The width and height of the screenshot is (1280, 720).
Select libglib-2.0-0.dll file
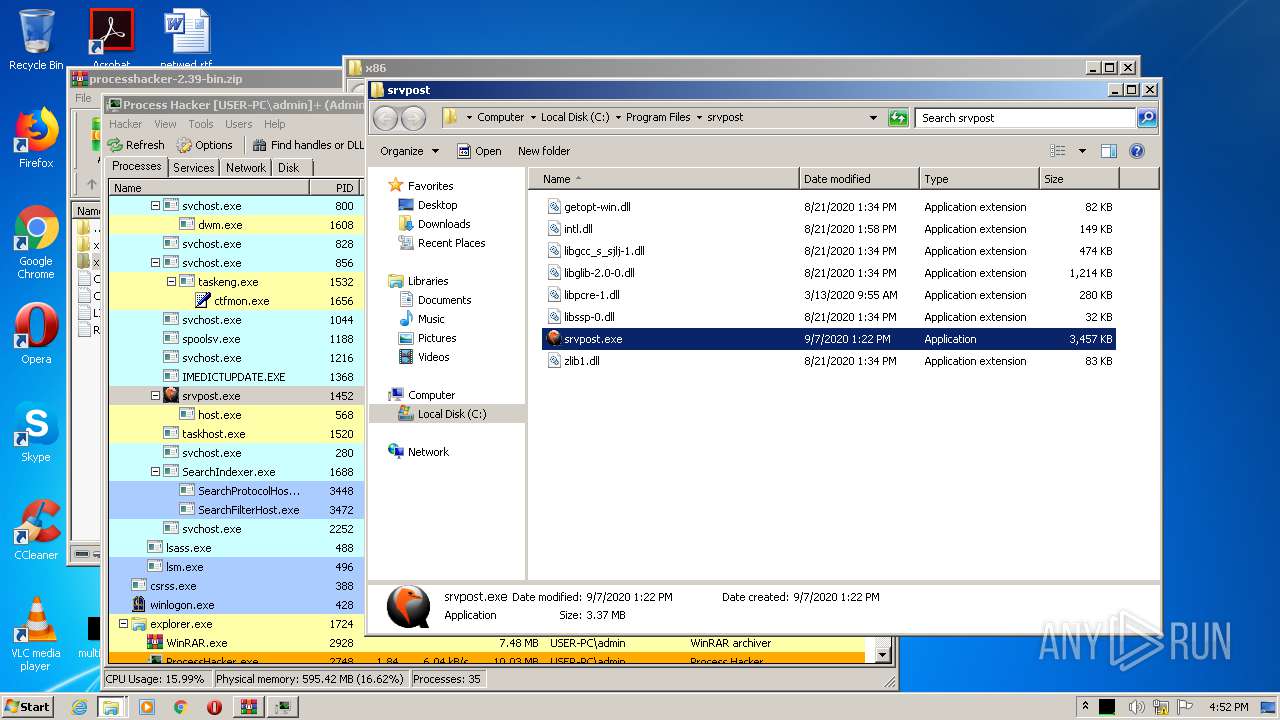[829, 273]
